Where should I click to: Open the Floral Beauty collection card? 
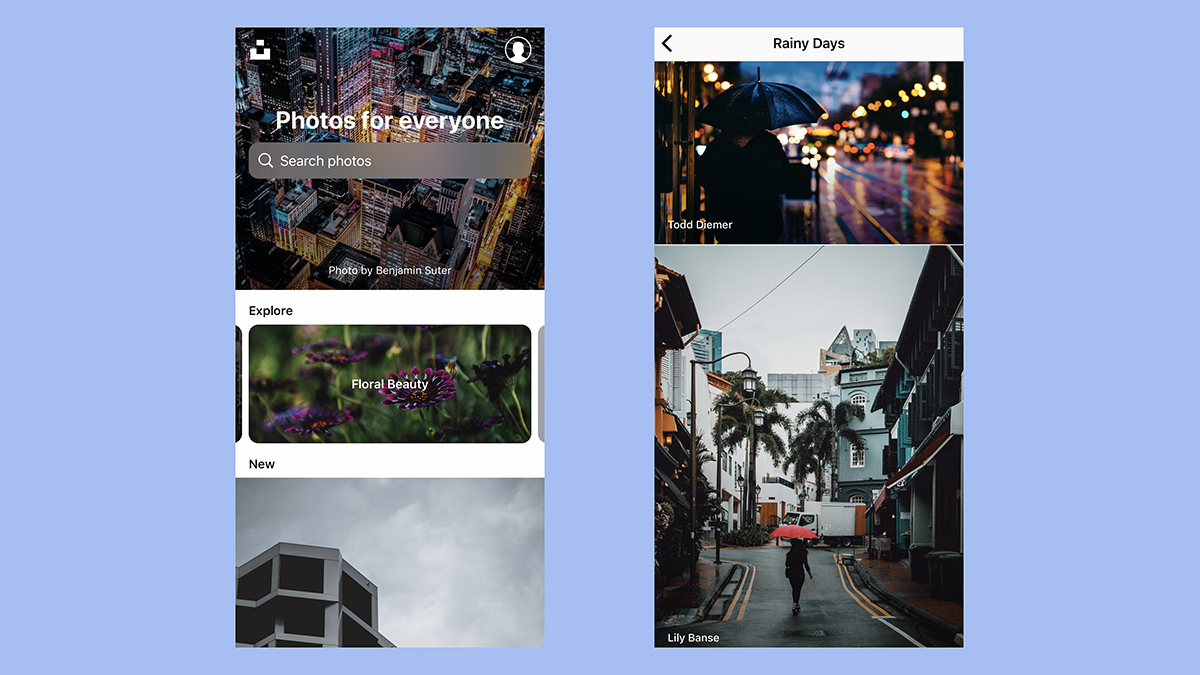pos(390,384)
